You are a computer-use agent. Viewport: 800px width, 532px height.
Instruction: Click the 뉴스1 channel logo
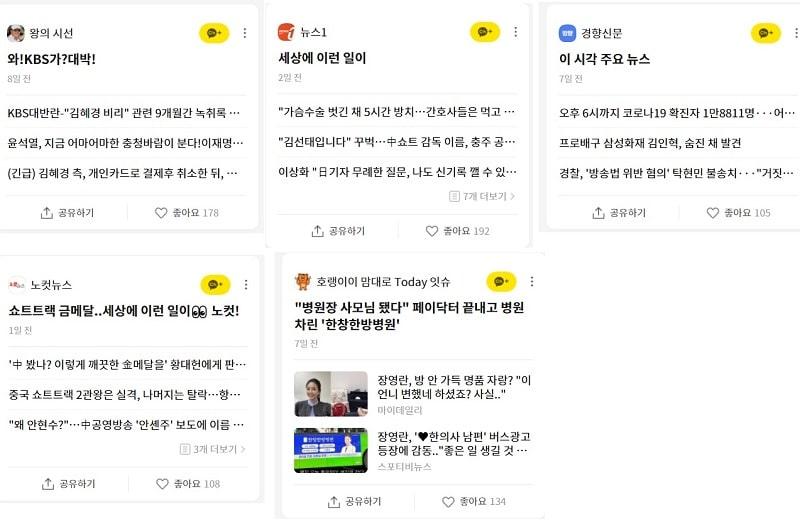click(x=286, y=32)
